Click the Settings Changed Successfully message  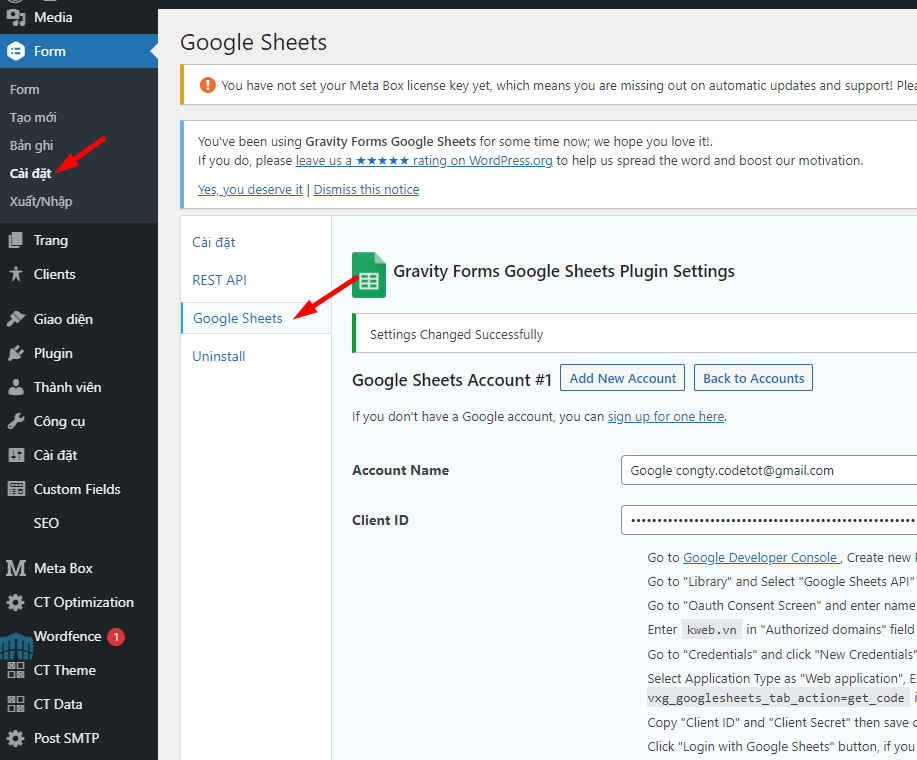pyautogui.click(x=456, y=334)
